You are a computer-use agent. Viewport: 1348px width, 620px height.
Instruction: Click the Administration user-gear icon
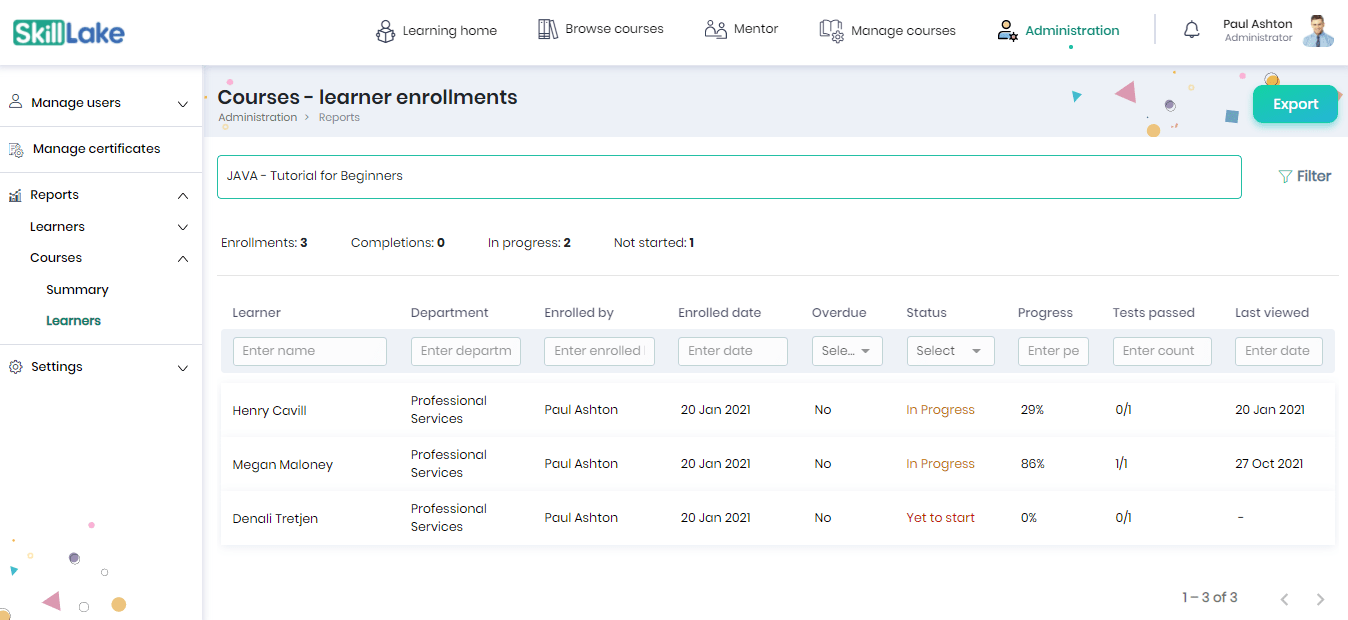[1007, 31]
